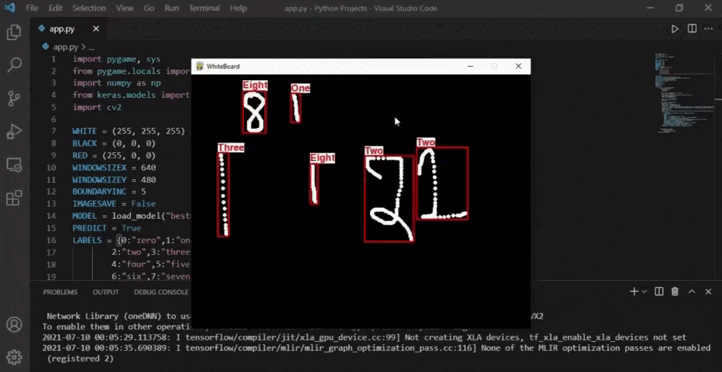Open the Source Control view
The height and width of the screenshot is (372, 722).
pyautogui.click(x=14, y=98)
